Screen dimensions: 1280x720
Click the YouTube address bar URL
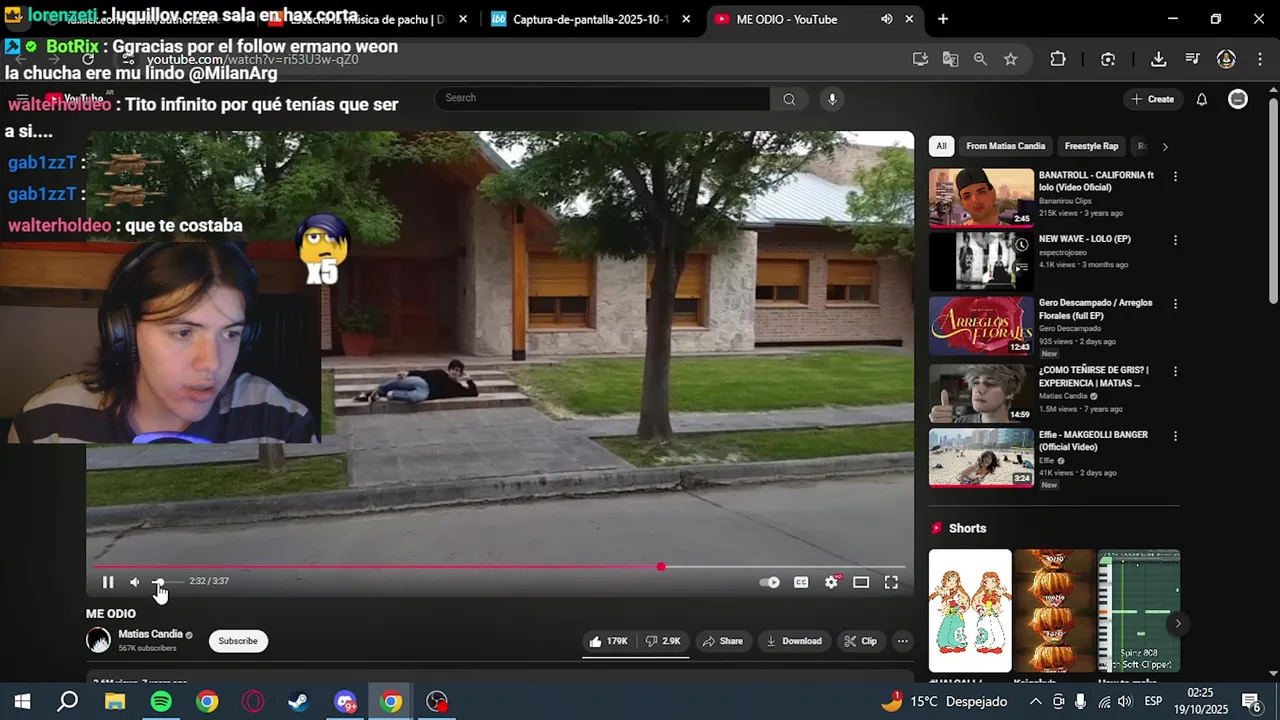pos(252,60)
